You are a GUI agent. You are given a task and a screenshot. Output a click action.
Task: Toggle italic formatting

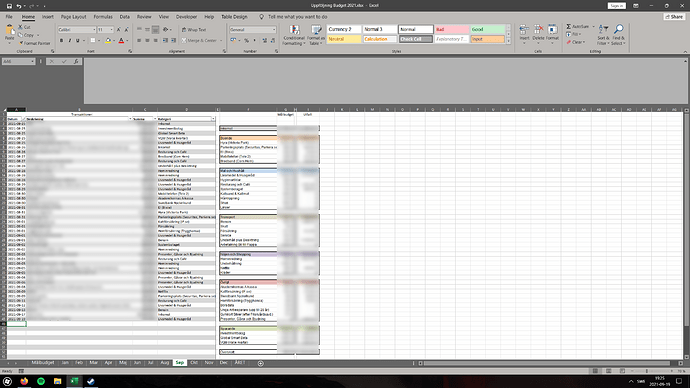point(70,40)
